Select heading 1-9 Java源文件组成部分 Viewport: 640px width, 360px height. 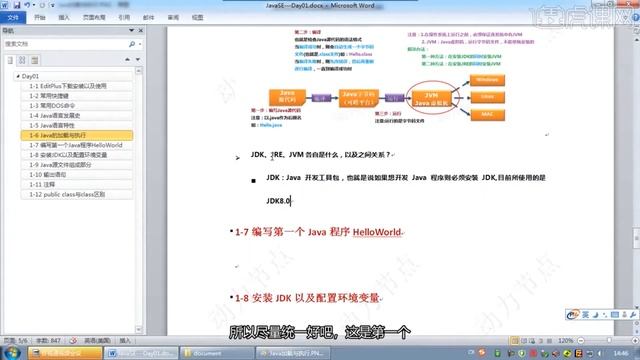pyautogui.click(x=77, y=164)
